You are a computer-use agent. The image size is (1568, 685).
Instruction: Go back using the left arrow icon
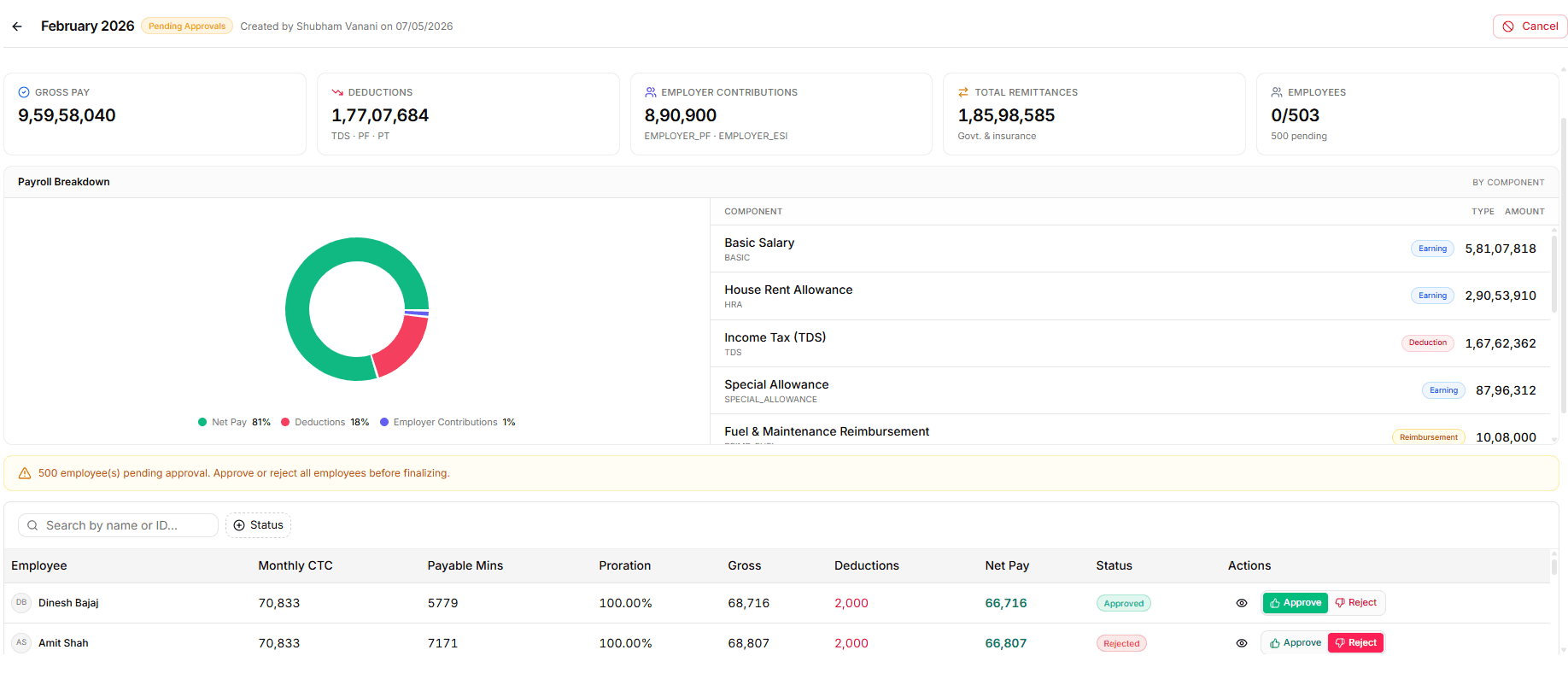click(x=17, y=26)
